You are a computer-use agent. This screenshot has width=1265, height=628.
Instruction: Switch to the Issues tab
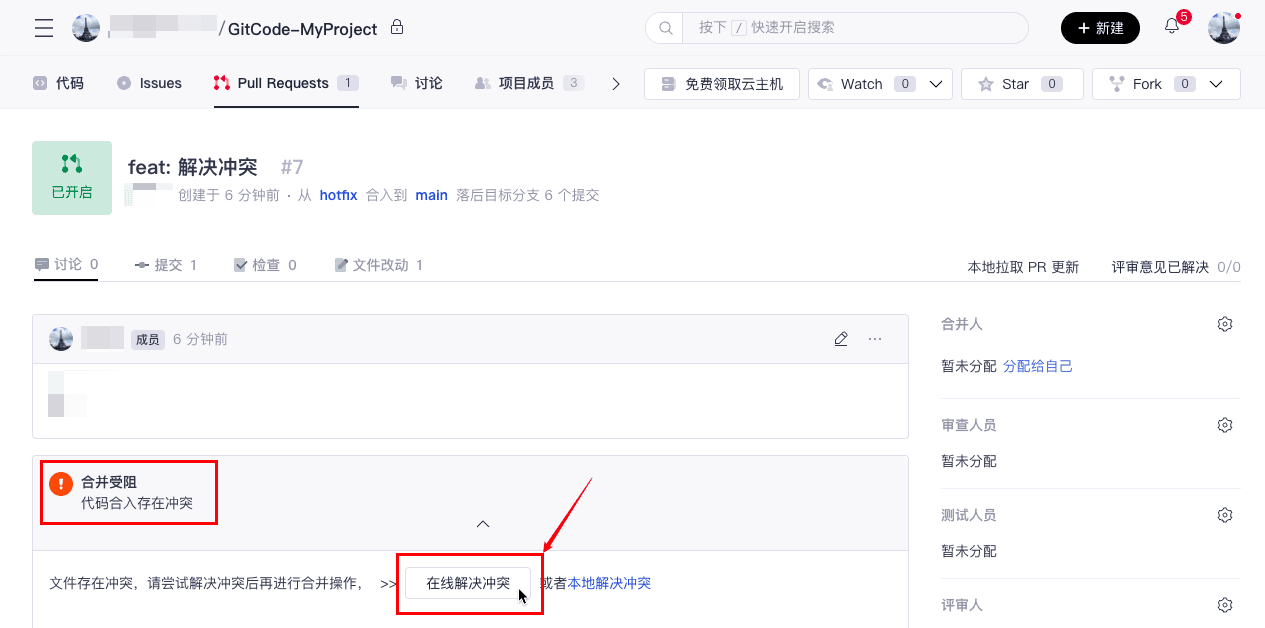coord(150,84)
